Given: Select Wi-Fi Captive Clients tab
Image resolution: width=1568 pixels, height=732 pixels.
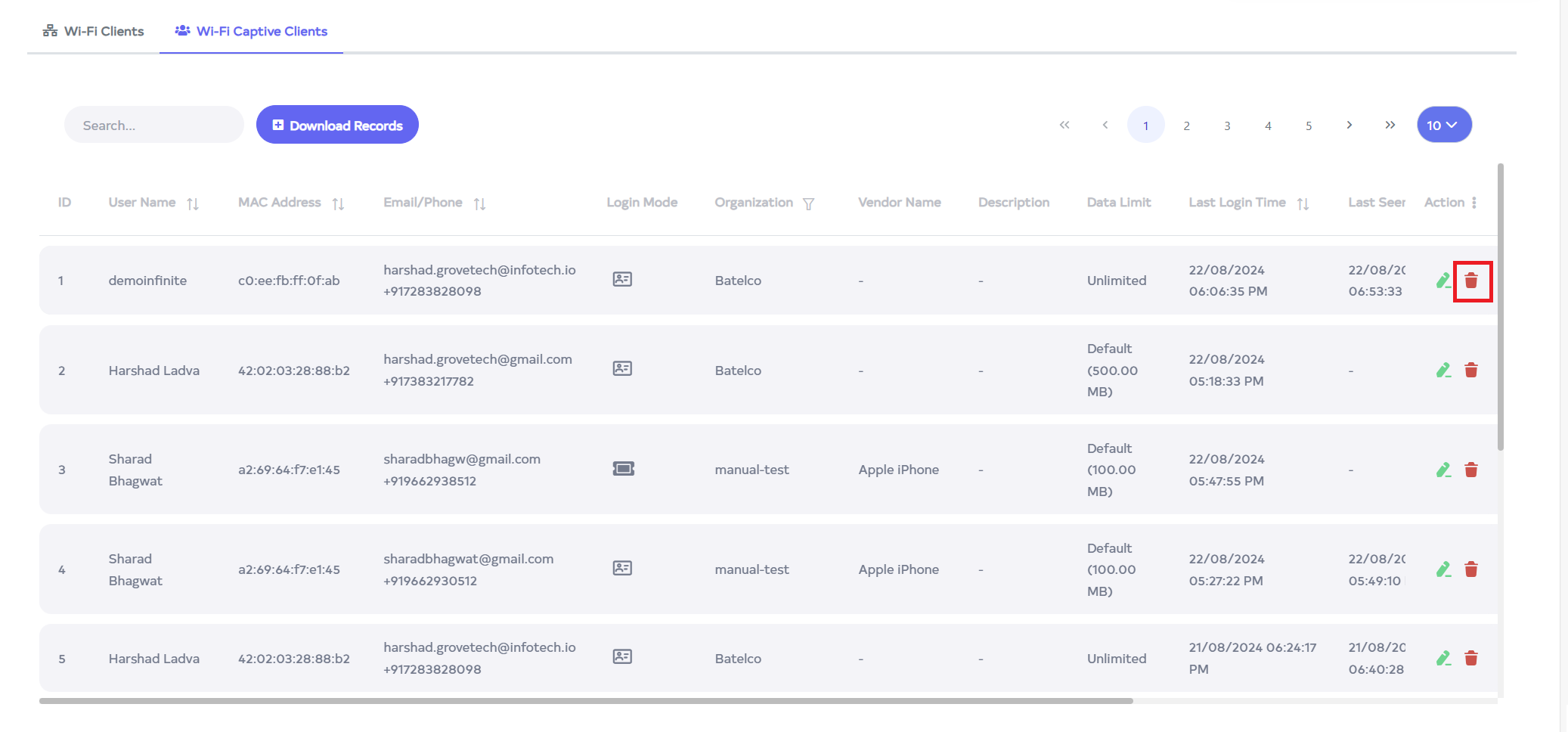Looking at the screenshot, I should 252,31.
